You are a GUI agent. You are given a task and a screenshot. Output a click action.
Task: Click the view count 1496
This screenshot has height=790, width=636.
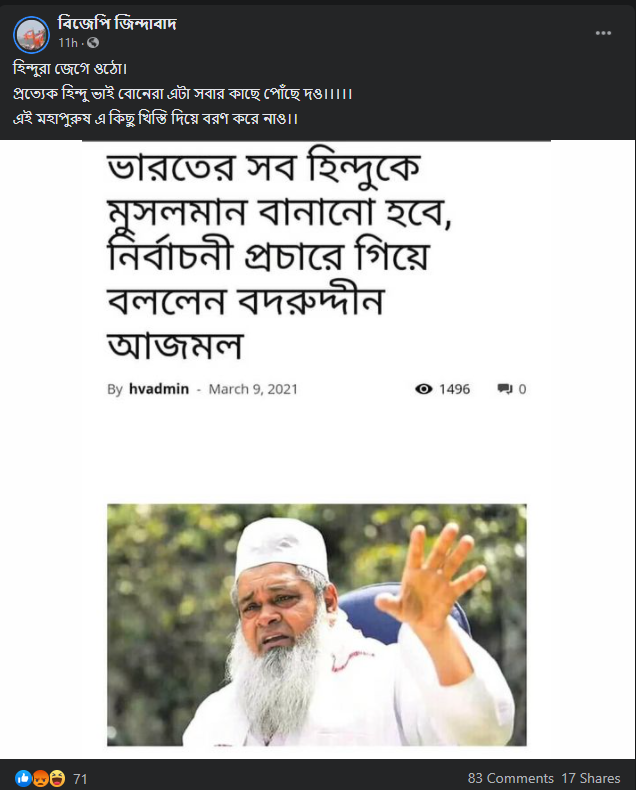tap(454, 389)
